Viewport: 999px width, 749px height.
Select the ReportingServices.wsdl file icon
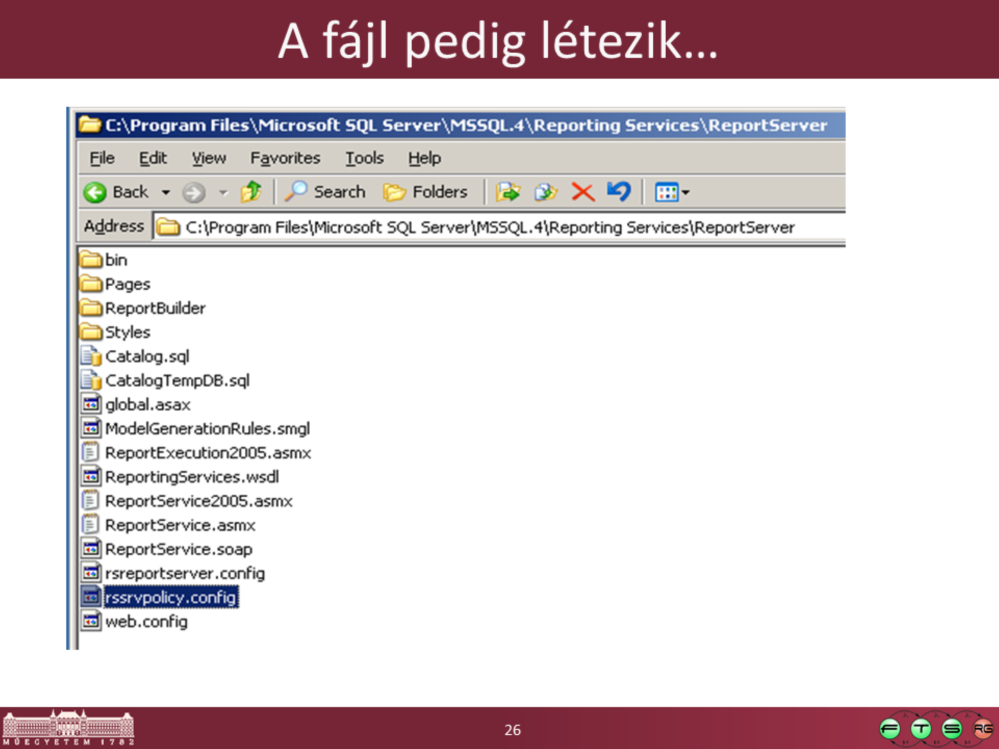91,476
